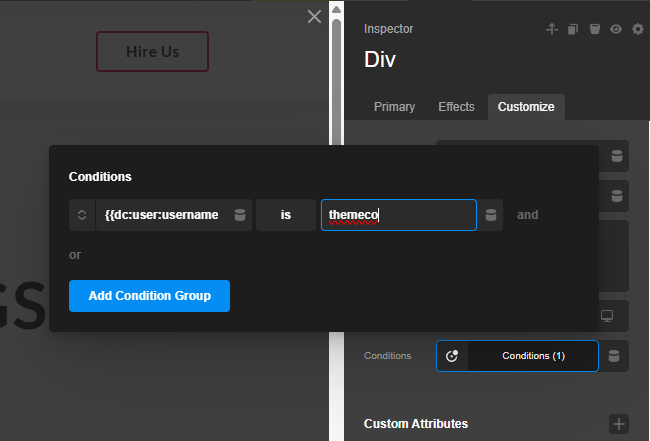Reorder the condition with the sort handle
Viewport: 650px width, 441px height.
pyautogui.click(x=82, y=215)
